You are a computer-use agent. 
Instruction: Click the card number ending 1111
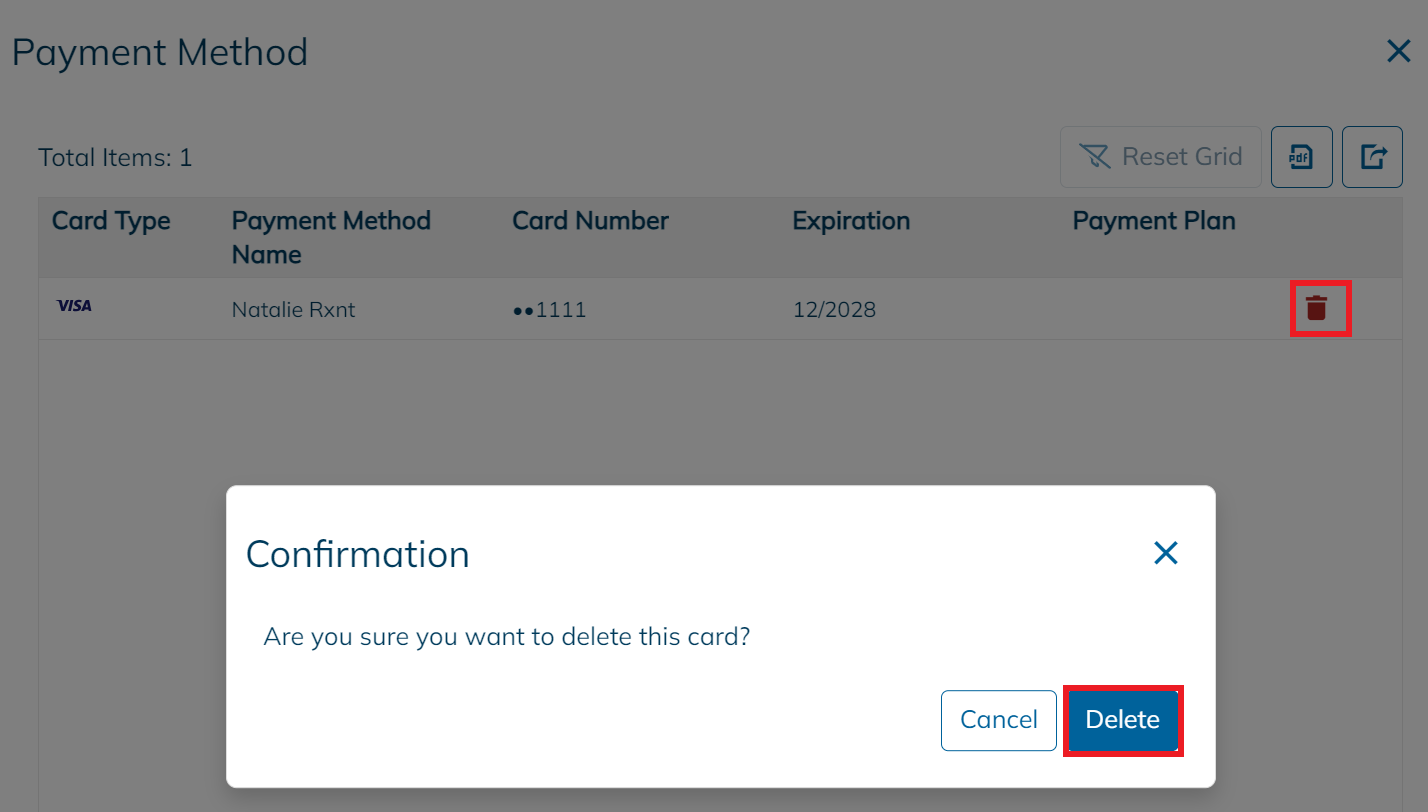click(x=549, y=310)
